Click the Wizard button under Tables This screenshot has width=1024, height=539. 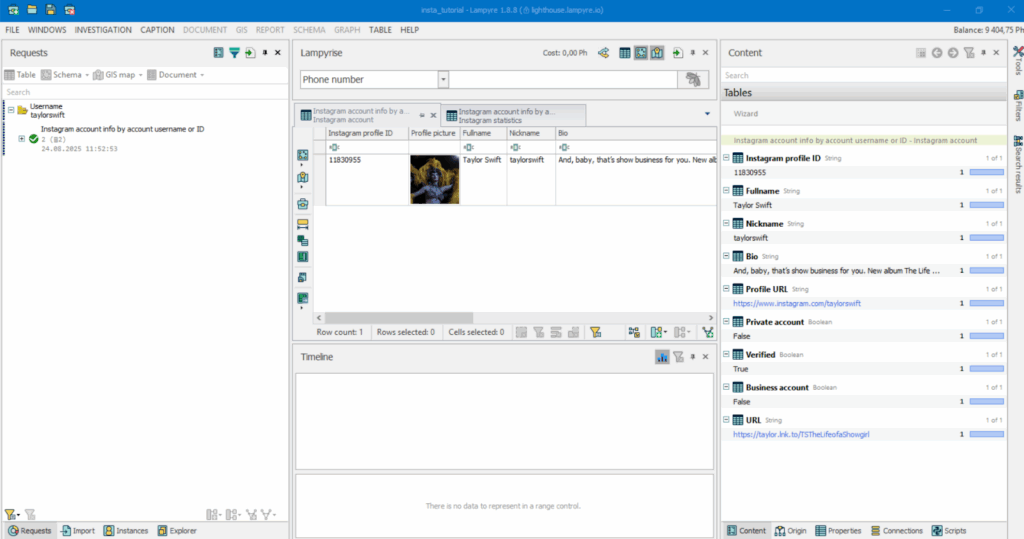[746, 114]
